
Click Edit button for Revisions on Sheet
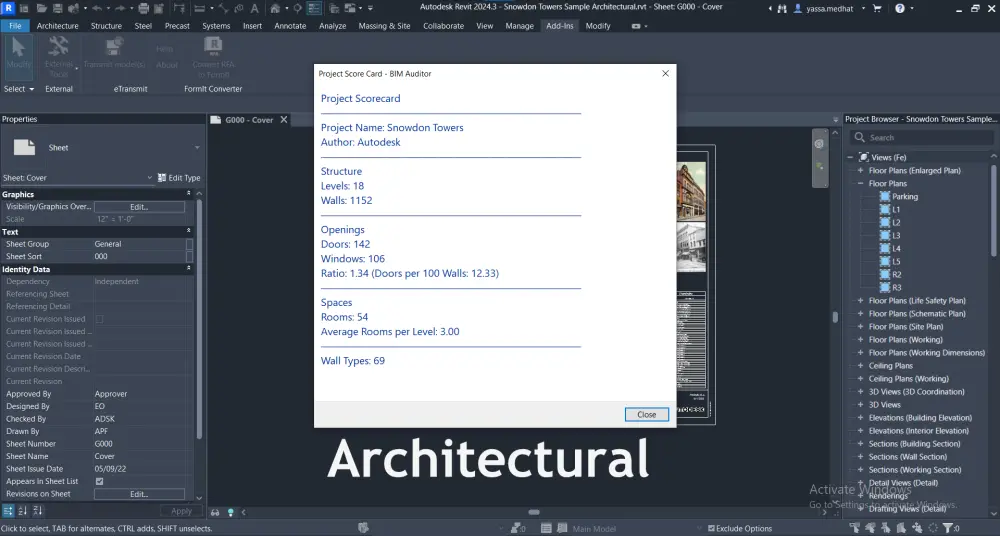point(139,494)
